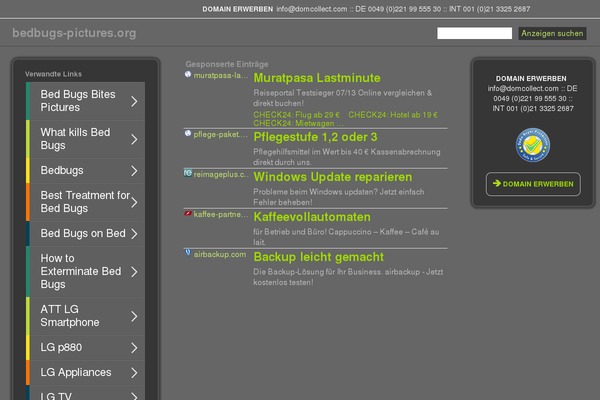The height and width of the screenshot is (400, 600).
Task: Click Die Backup-Lösung description text
Action: [348, 277]
